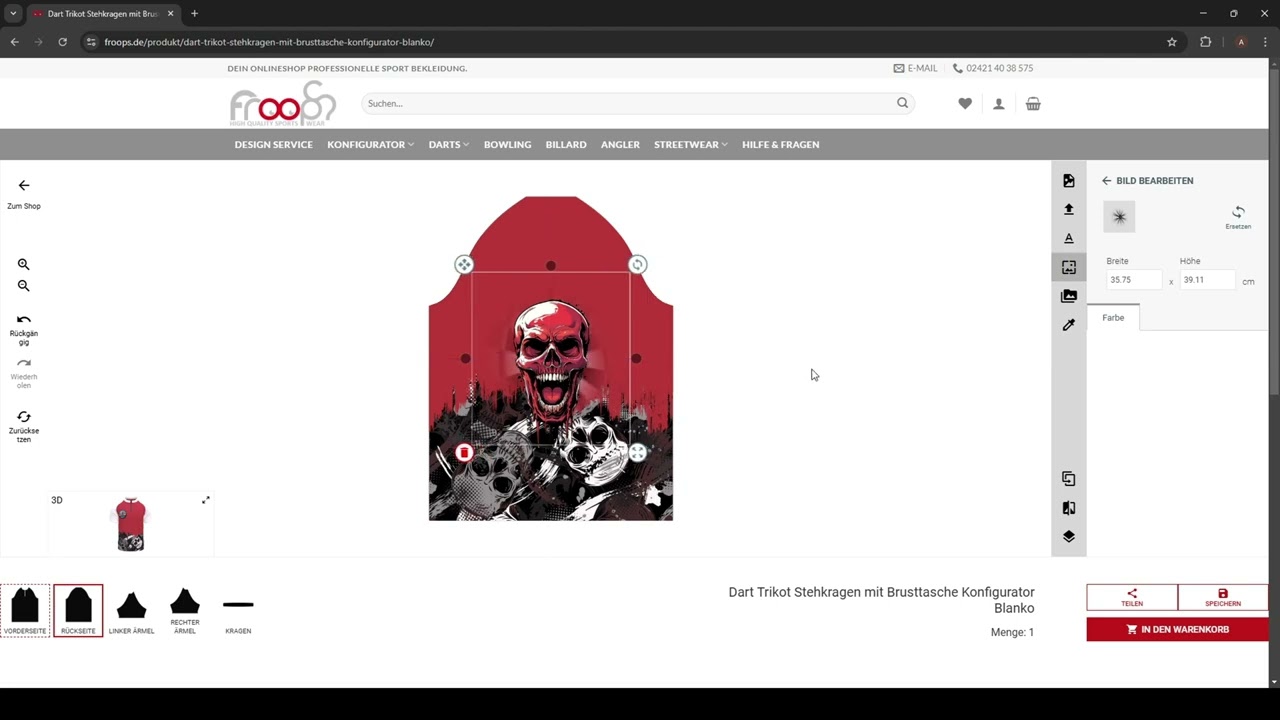Image resolution: width=1280 pixels, height=720 pixels.
Task: Redo action with Wiederholen
Action: (x=24, y=373)
